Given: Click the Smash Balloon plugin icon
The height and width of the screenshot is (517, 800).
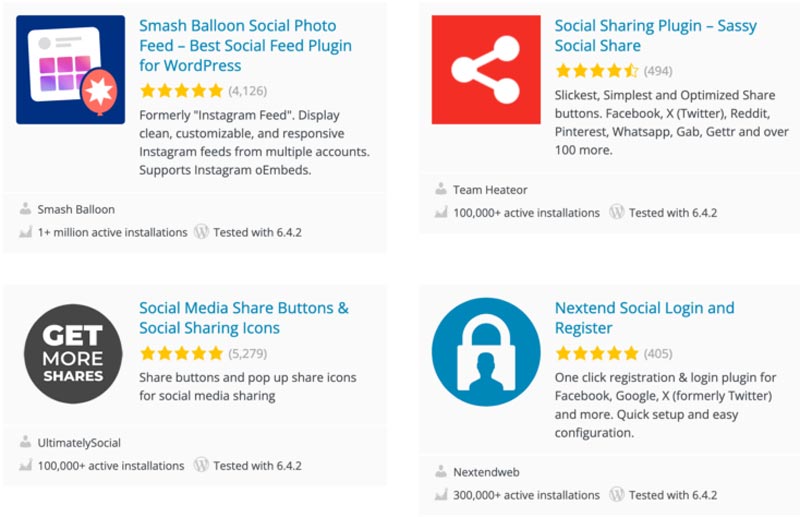Looking at the screenshot, I should click(70, 69).
